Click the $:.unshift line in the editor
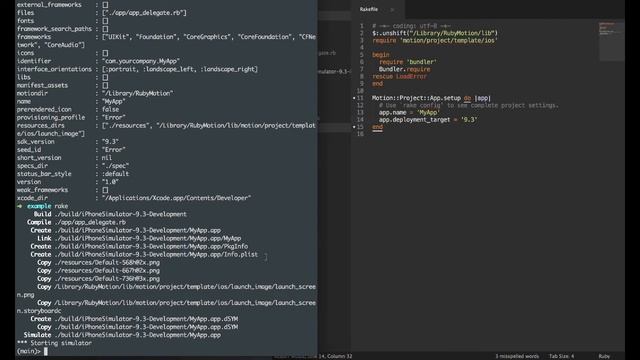This screenshot has width=640, height=360. tap(435, 33)
